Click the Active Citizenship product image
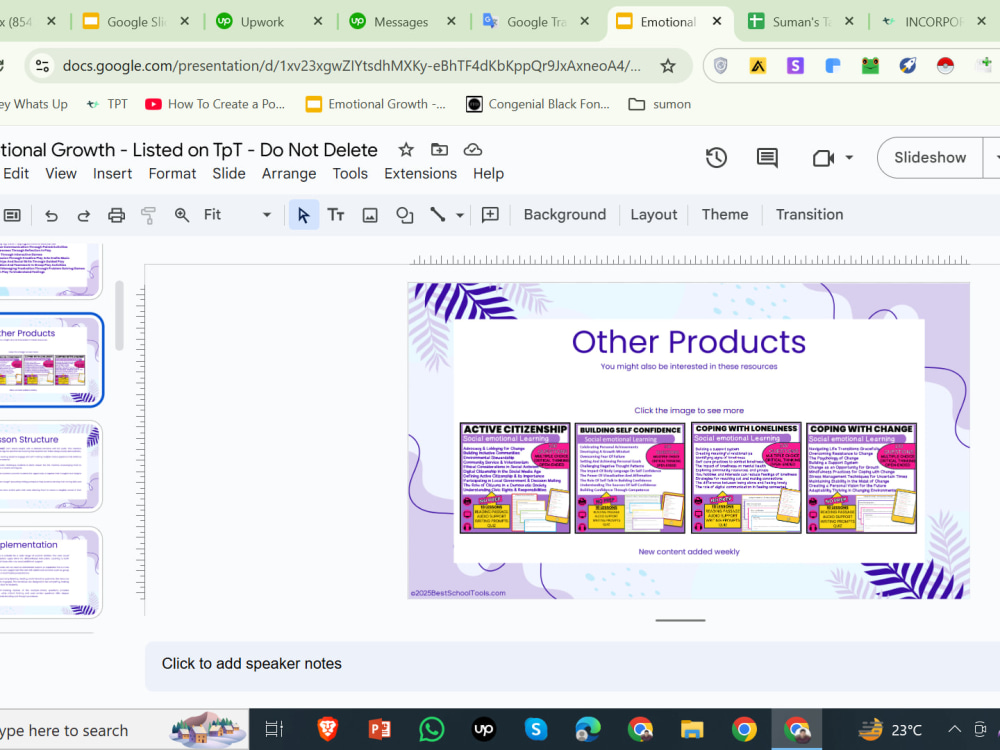The width and height of the screenshot is (1000, 750). tap(515, 478)
